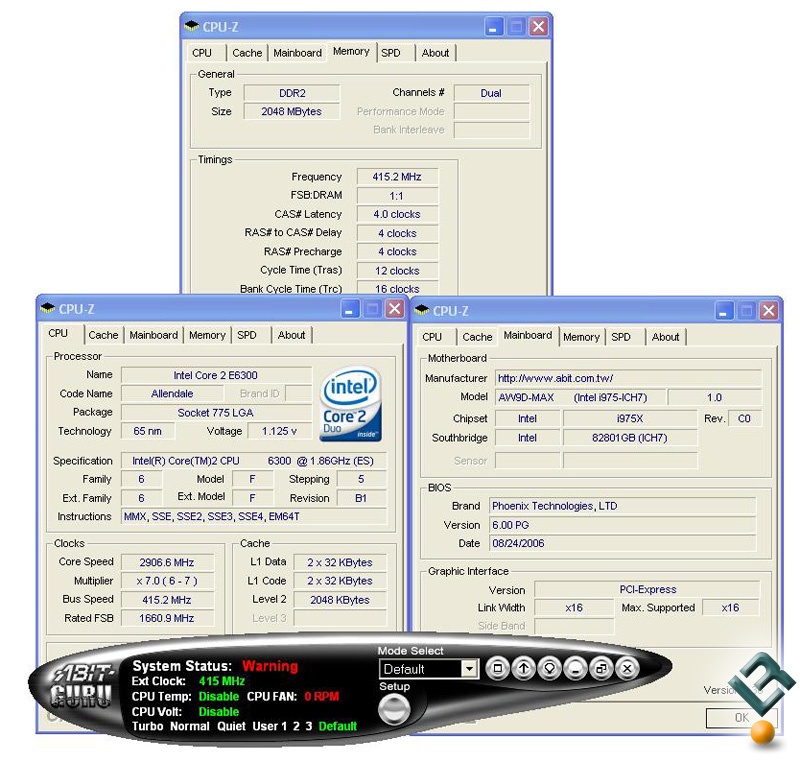The height and width of the screenshot is (762, 800).
Task: Click the Core Speed value 2906.6 MHz
Action: tap(167, 563)
